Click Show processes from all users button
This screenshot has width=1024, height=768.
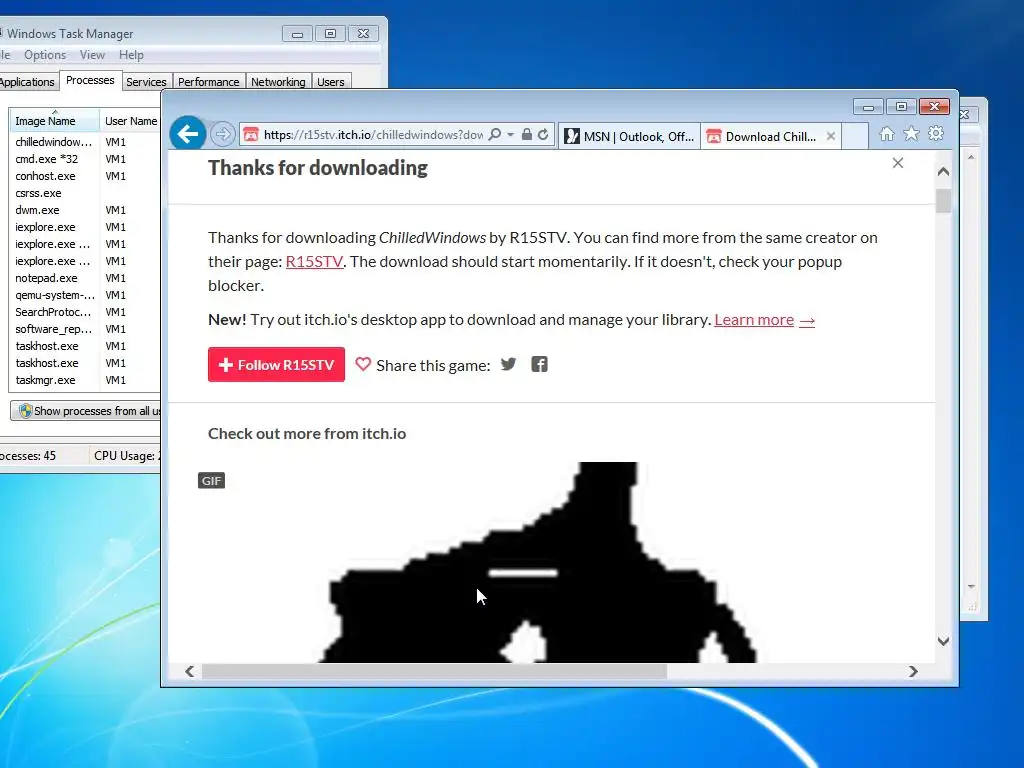86,411
